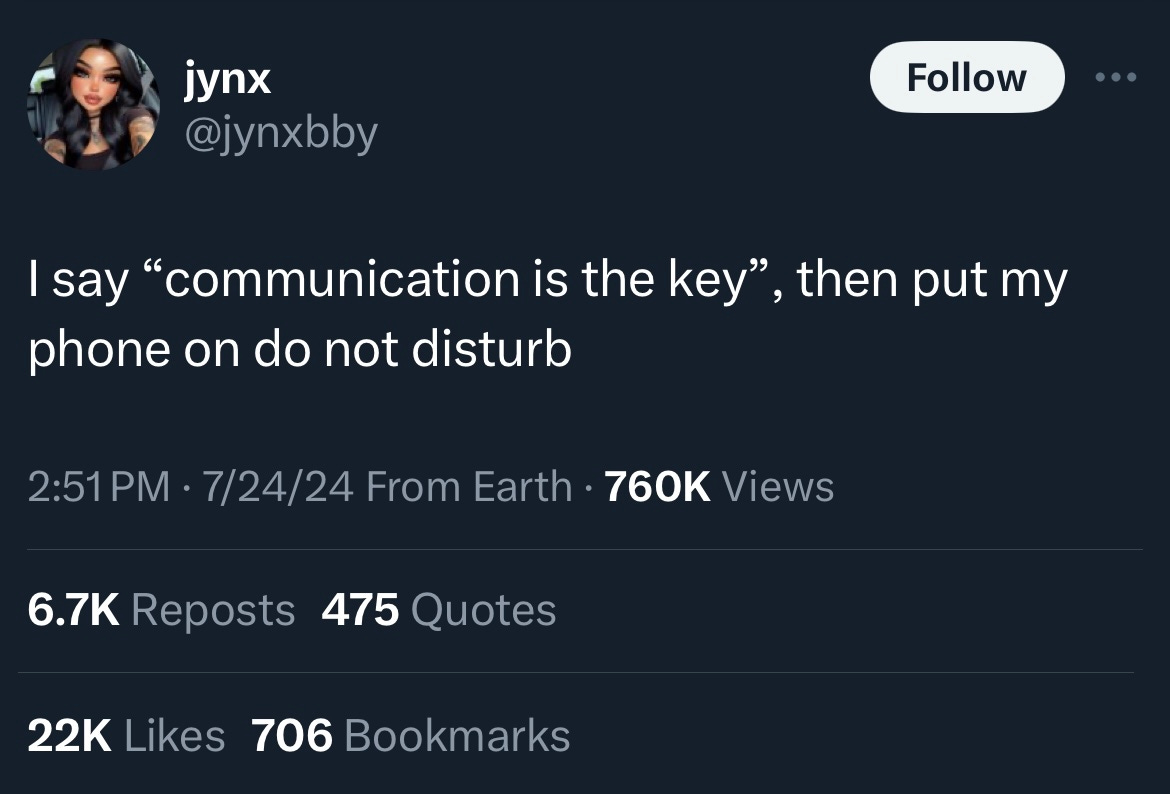The height and width of the screenshot is (794, 1170).
Task: Click the 2:51 PM timestamp
Action: 99,487
